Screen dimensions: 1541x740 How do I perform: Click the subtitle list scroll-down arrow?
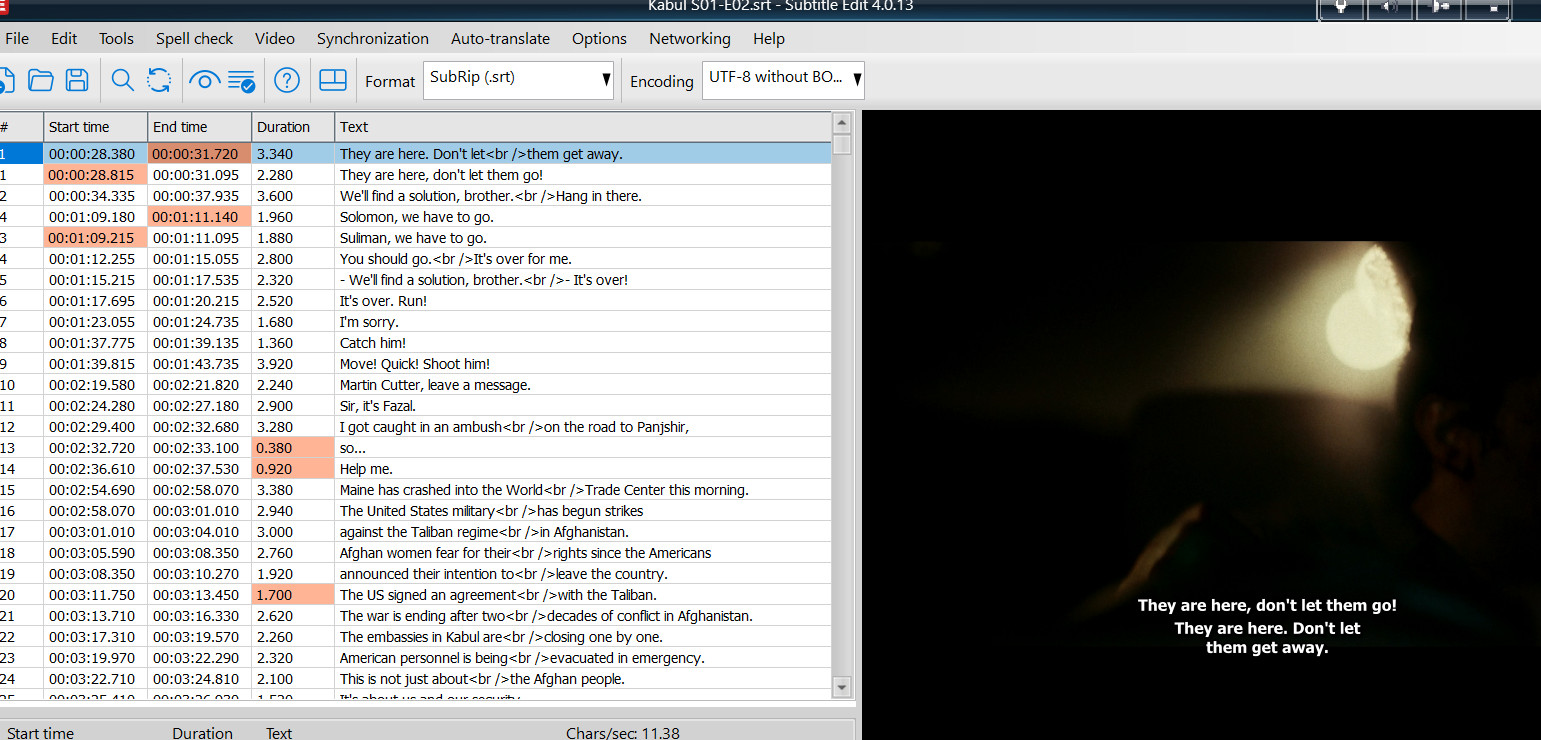click(x=842, y=687)
